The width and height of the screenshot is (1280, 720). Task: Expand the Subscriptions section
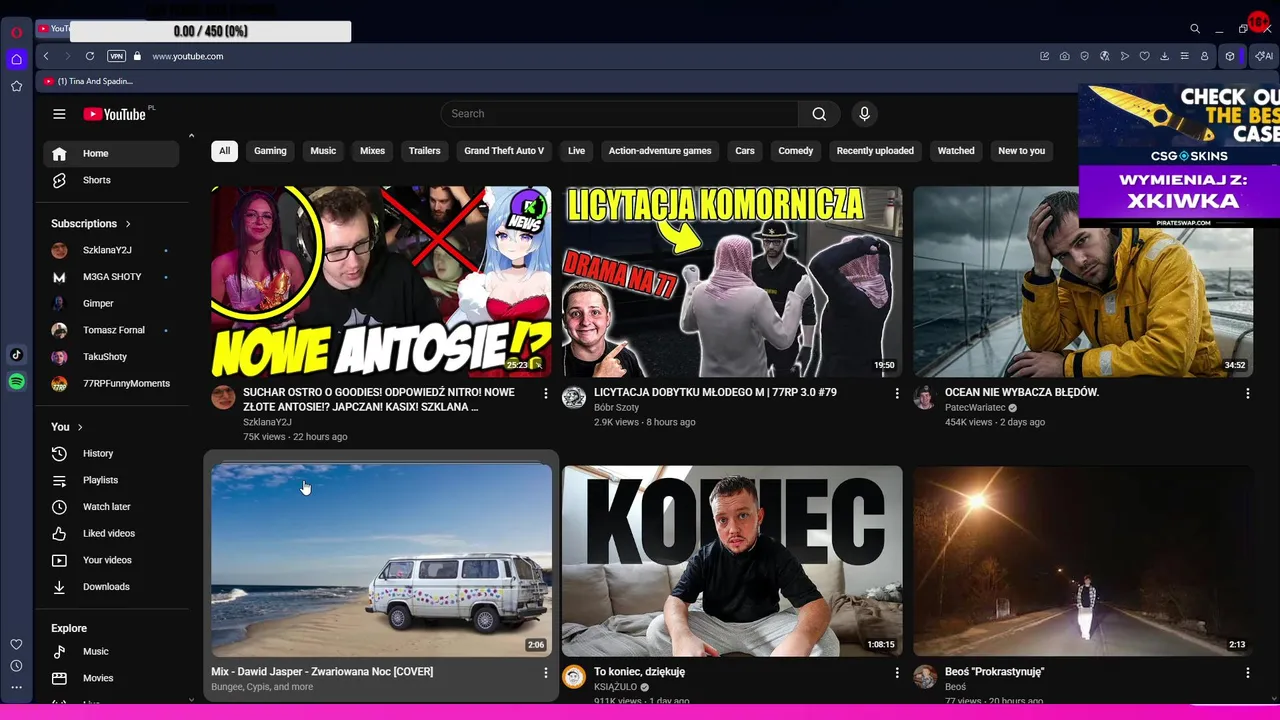(x=91, y=224)
